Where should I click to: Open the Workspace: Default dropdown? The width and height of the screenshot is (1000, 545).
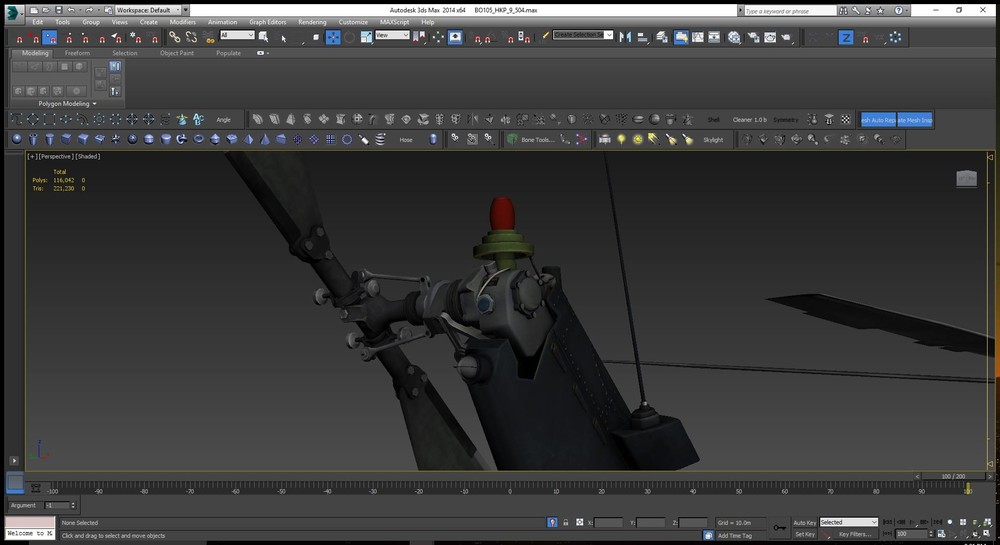(148, 9)
